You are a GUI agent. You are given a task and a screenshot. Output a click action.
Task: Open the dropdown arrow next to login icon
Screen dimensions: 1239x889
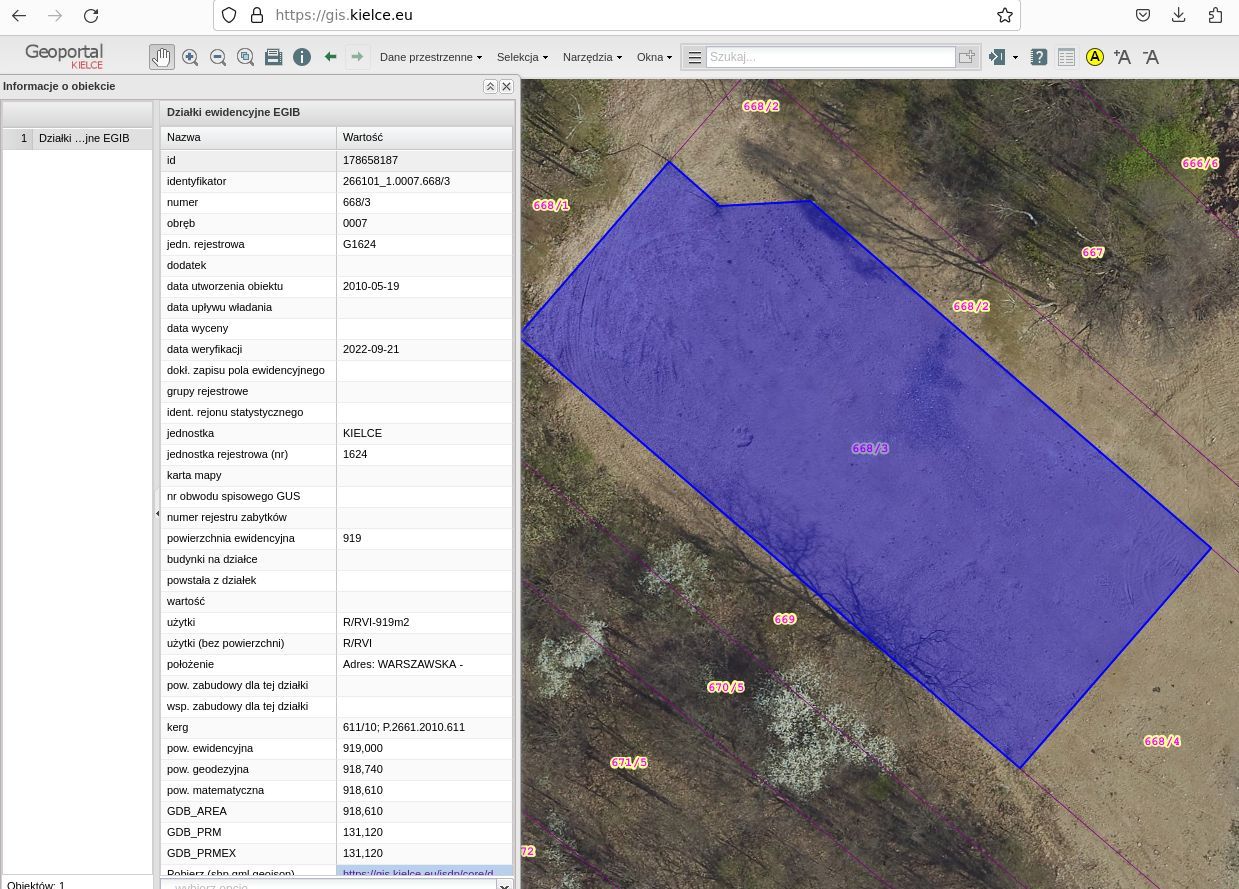click(1015, 57)
